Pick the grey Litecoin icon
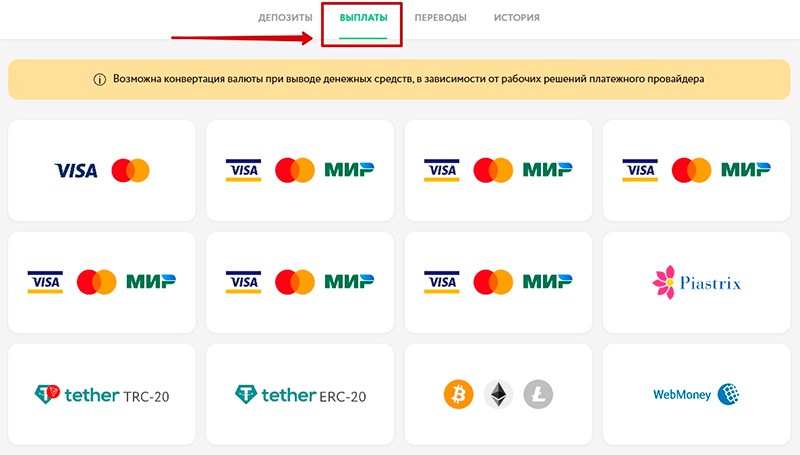 point(538,394)
